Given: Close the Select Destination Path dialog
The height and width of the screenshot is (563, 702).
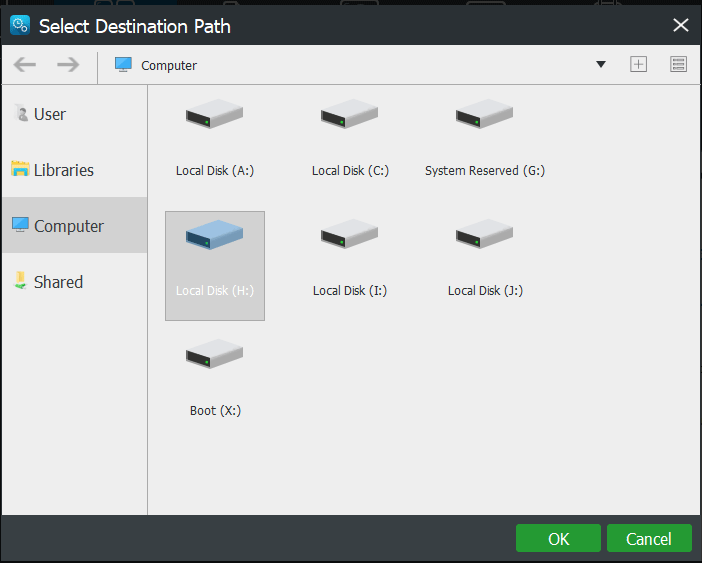Looking at the screenshot, I should (x=681, y=26).
